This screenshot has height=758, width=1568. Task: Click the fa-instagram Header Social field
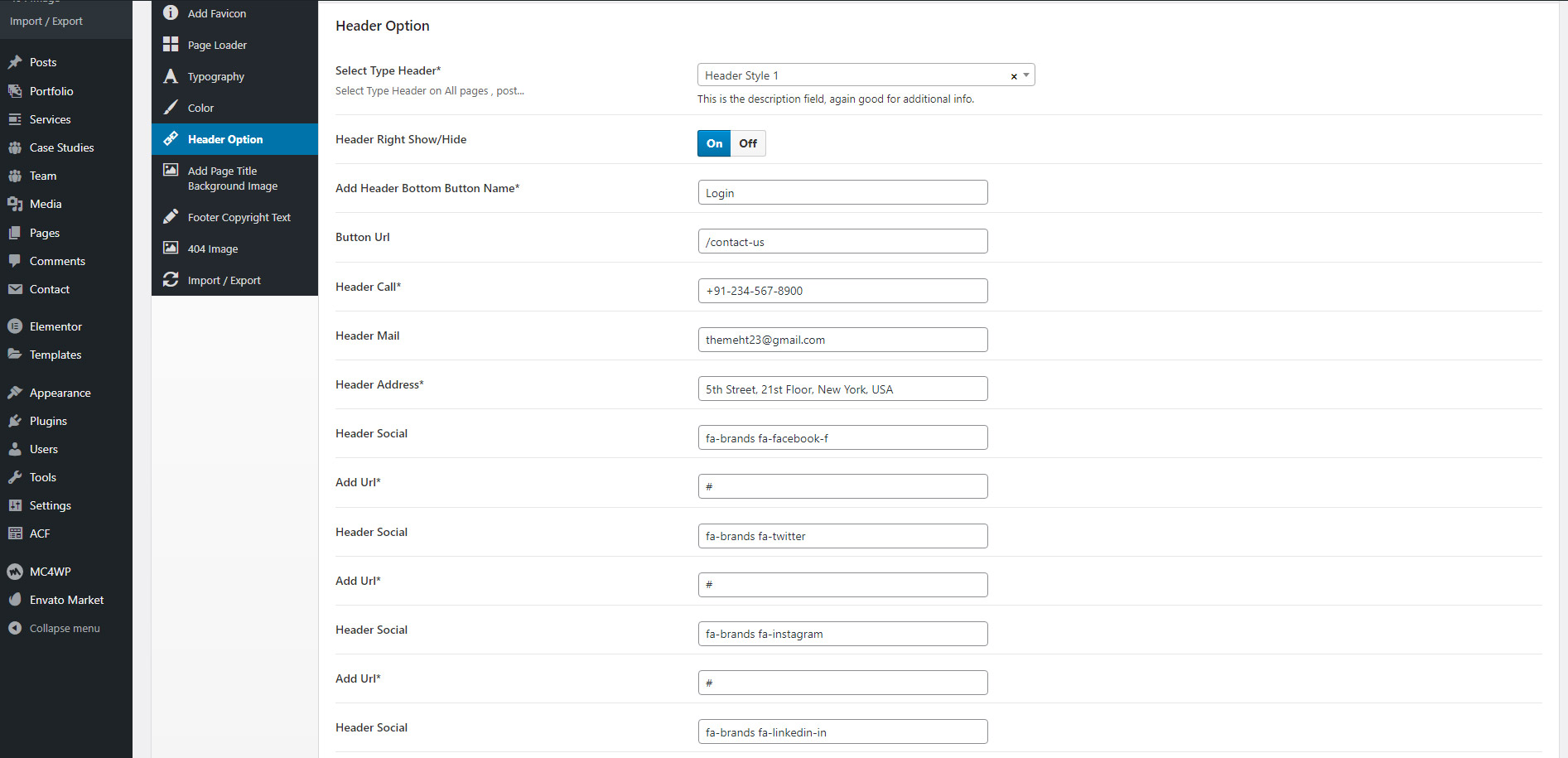tap(842, 634)
